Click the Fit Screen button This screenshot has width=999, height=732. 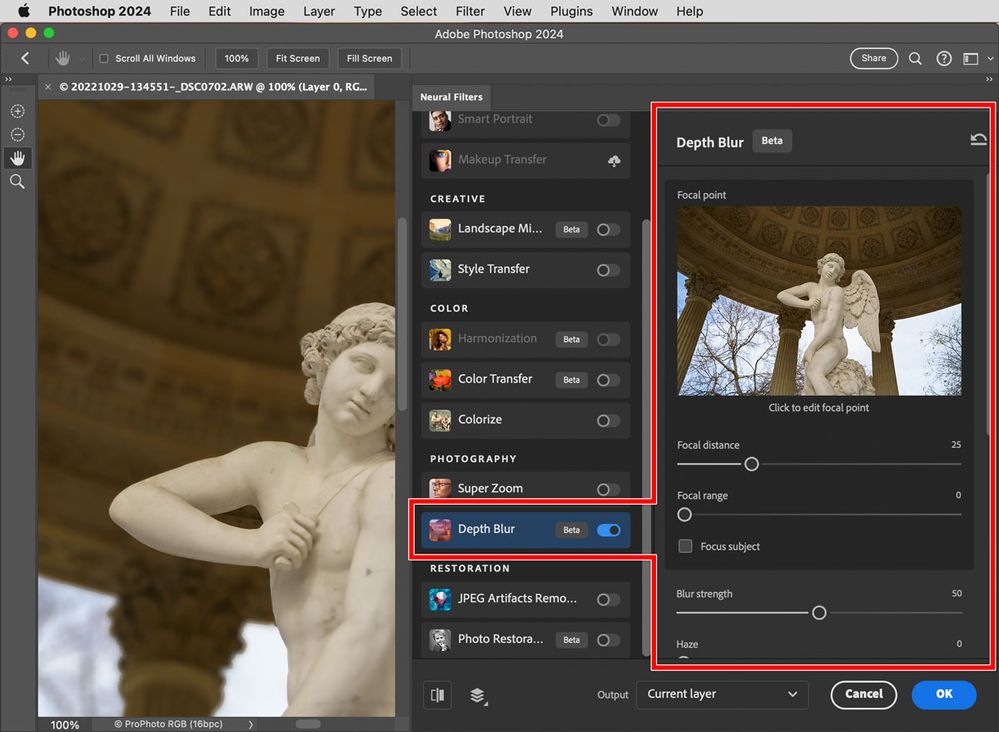coord(298,58)
